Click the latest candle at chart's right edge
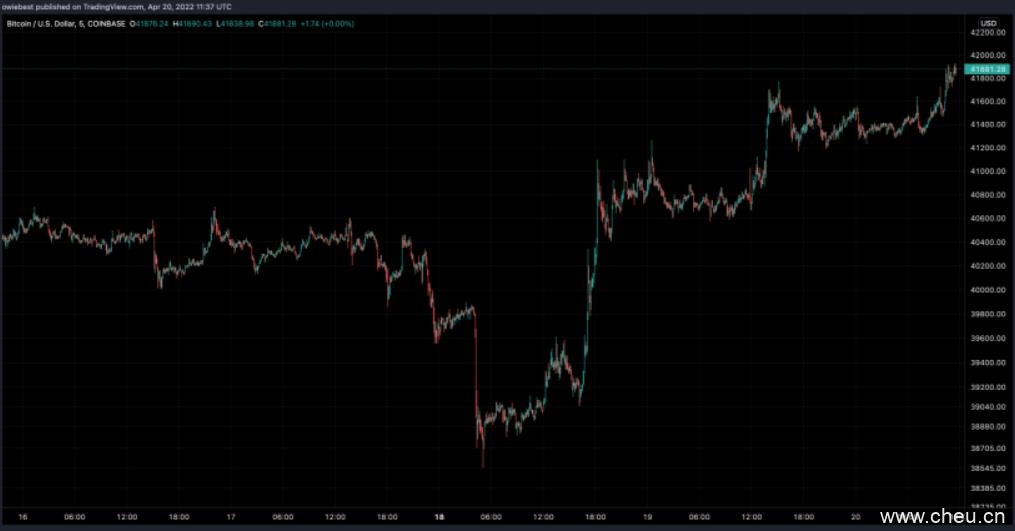Viewport: 1015px width, 531px height. point(954,68)
